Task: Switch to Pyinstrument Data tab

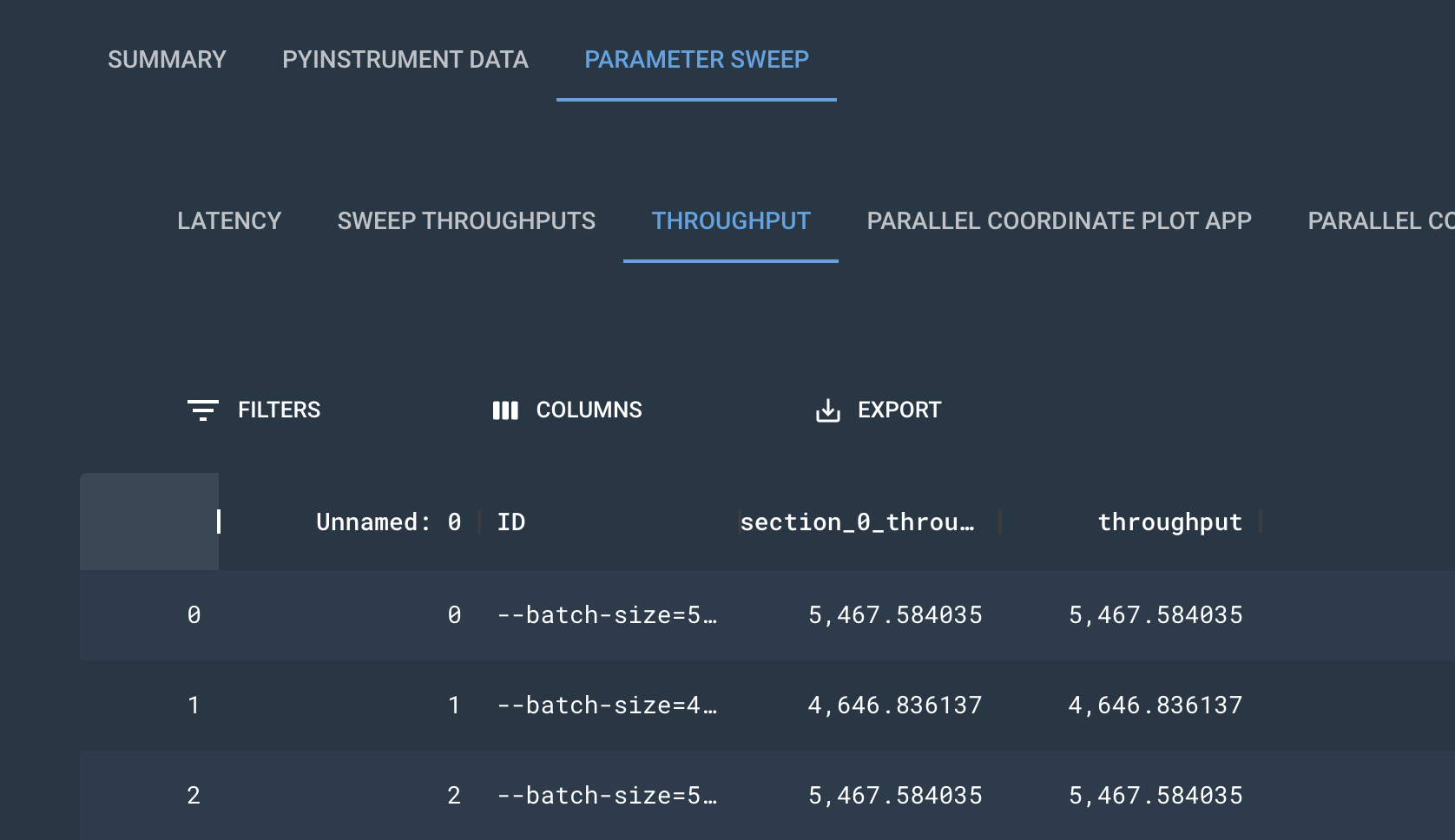Action: pos(405,60)
